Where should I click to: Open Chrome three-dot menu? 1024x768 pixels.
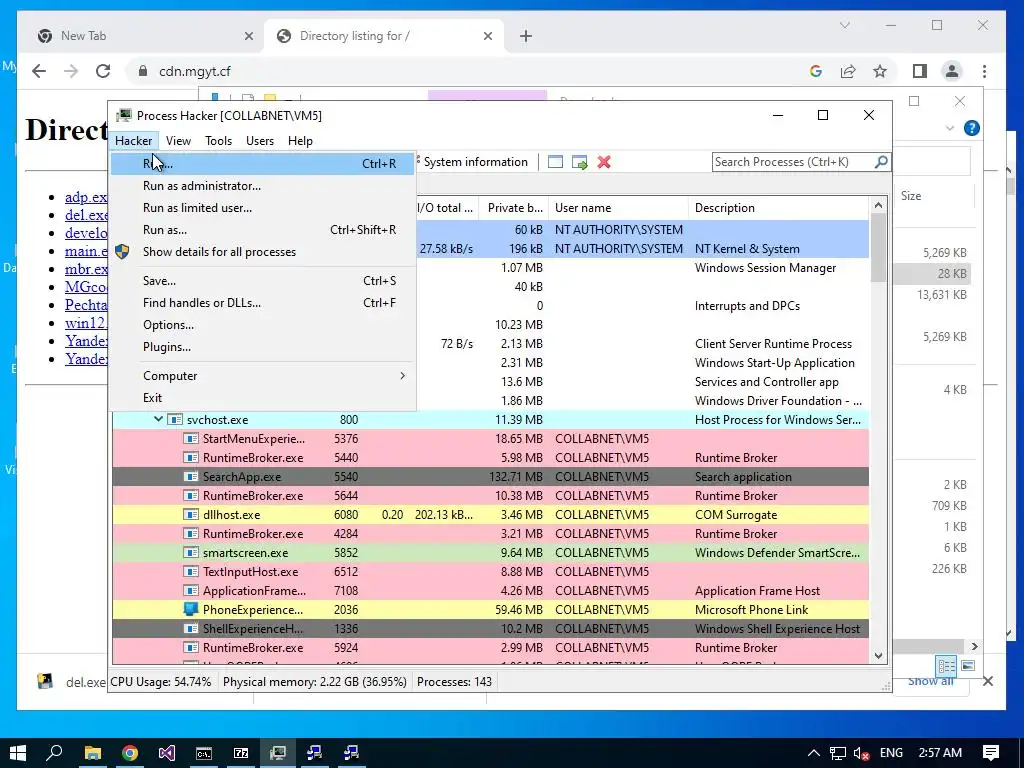tap(984, 71)
